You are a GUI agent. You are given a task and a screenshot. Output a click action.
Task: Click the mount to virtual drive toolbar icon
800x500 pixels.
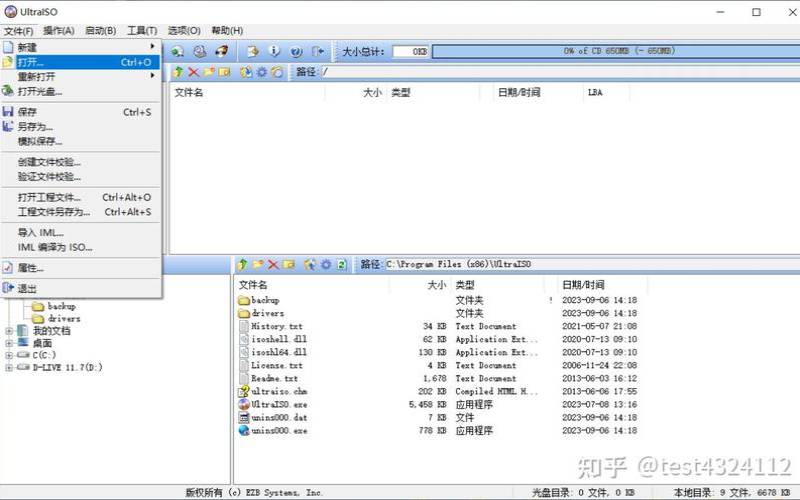coord(178,52)
